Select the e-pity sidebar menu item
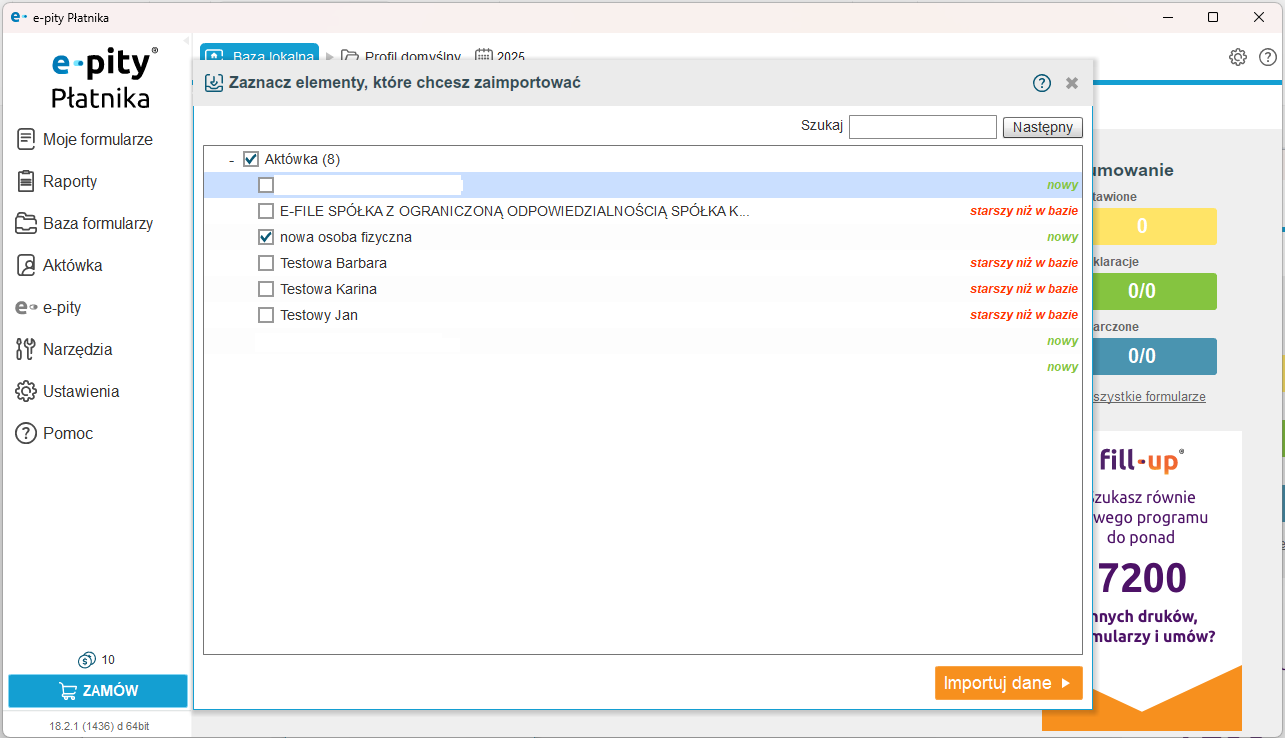The width and height of the screenshot is (1285, 738). [61, 307]
